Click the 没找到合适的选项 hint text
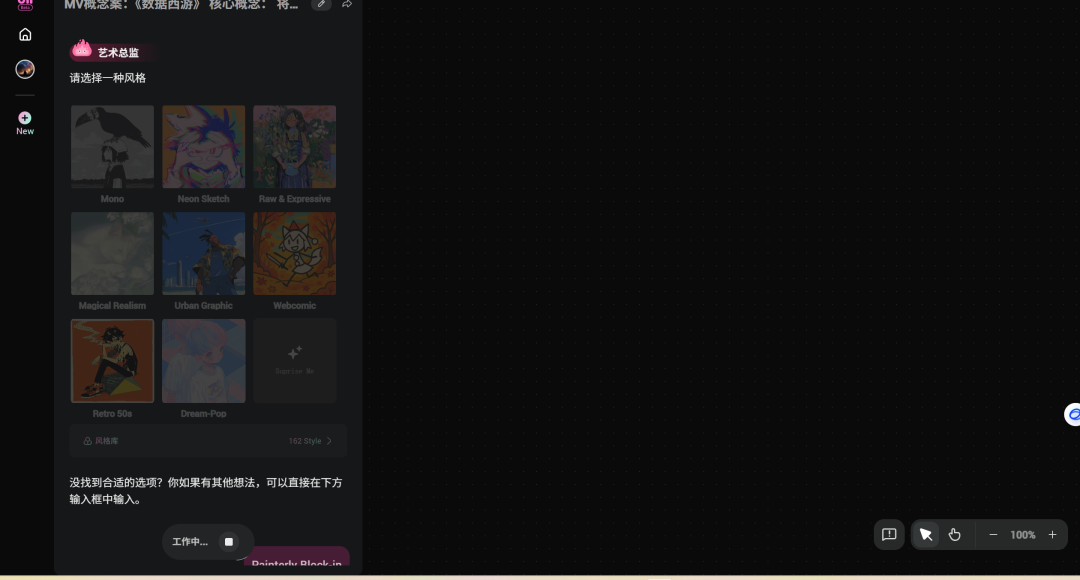The image size is (1080, 580). pos(206,491)
